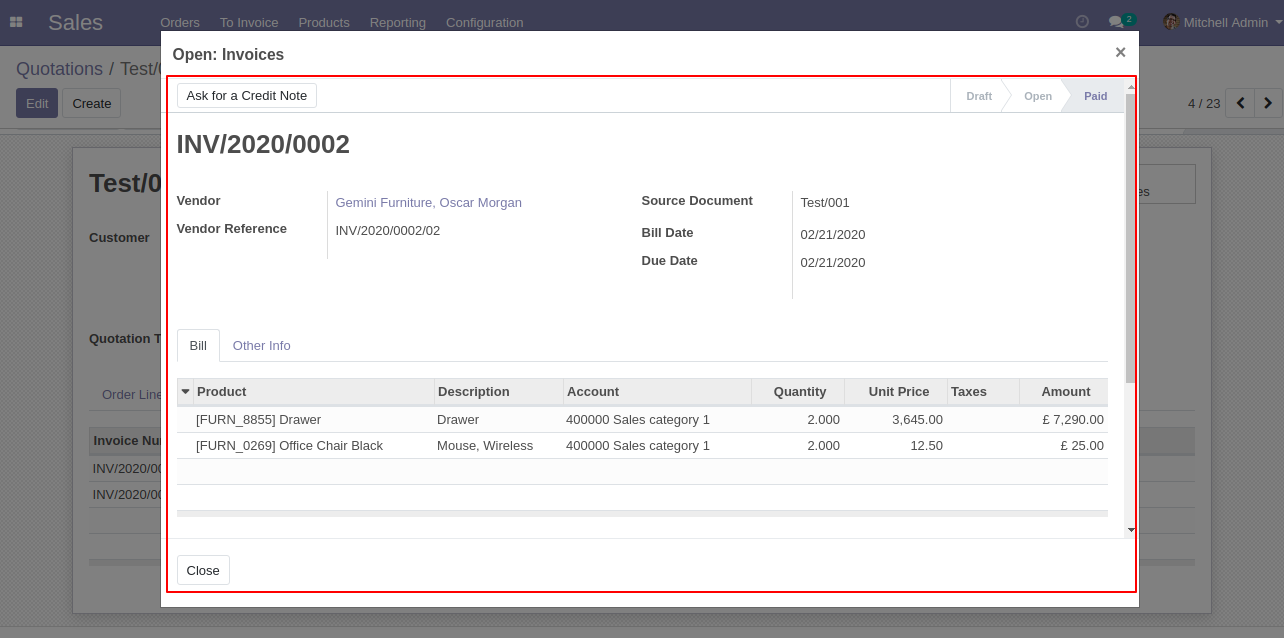Go to previous record arrow

(1240, 103)
